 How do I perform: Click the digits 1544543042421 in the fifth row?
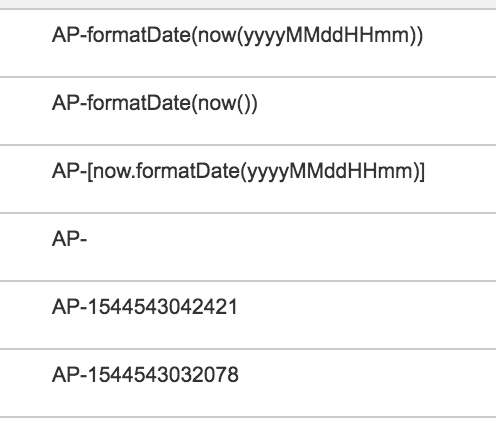tap(162, 307)
